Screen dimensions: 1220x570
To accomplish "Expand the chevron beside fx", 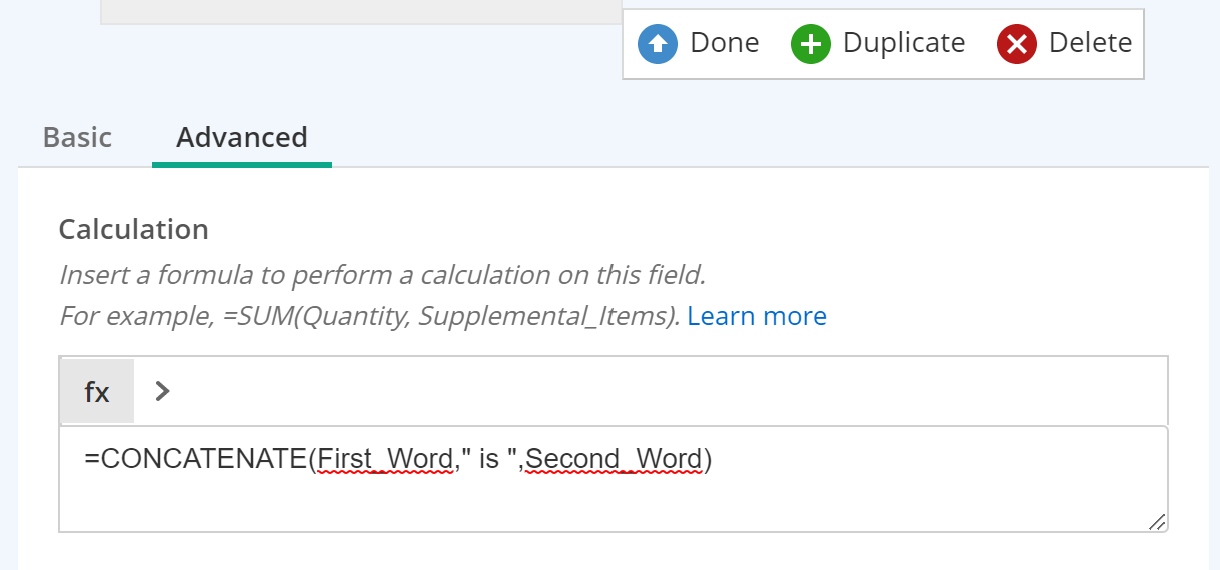I will pos(163,391).
